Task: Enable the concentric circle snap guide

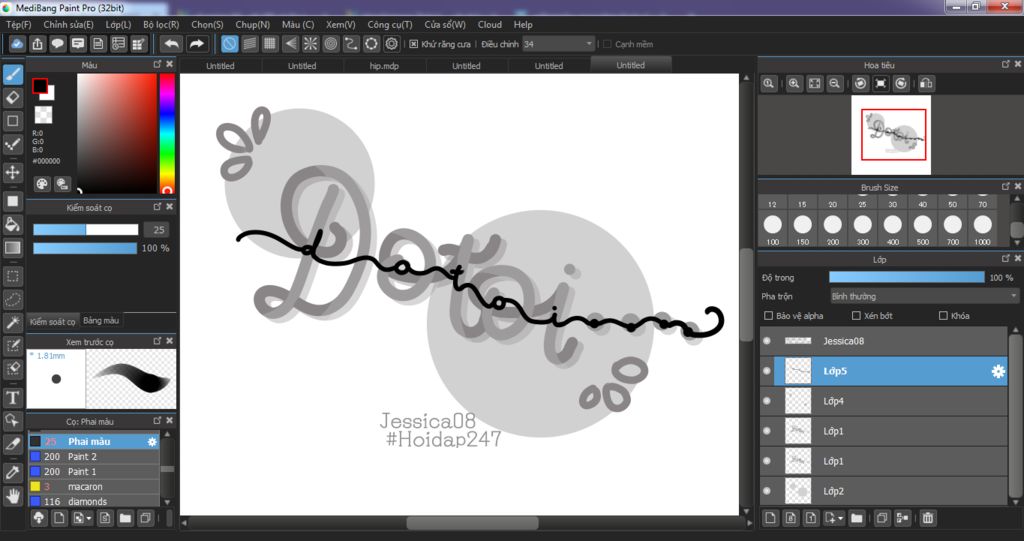Action: tap(331, 44)
